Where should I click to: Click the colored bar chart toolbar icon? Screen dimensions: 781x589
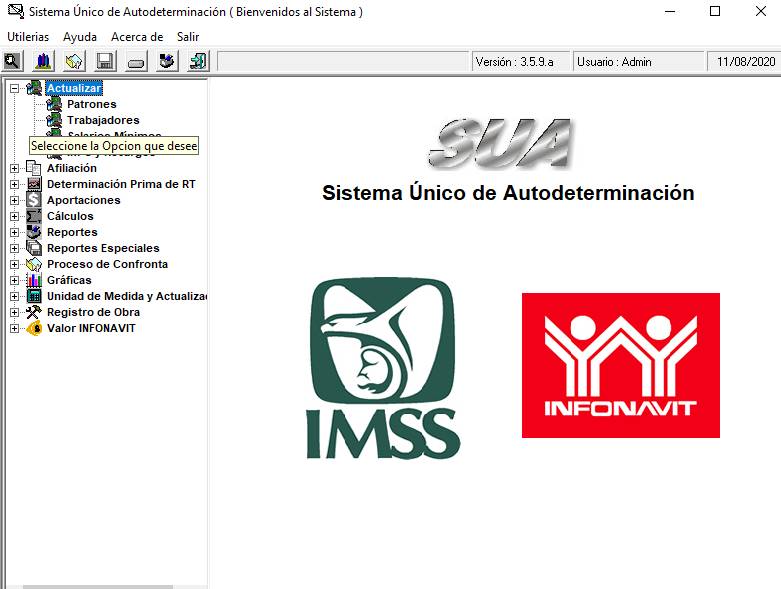click(43, 62)
